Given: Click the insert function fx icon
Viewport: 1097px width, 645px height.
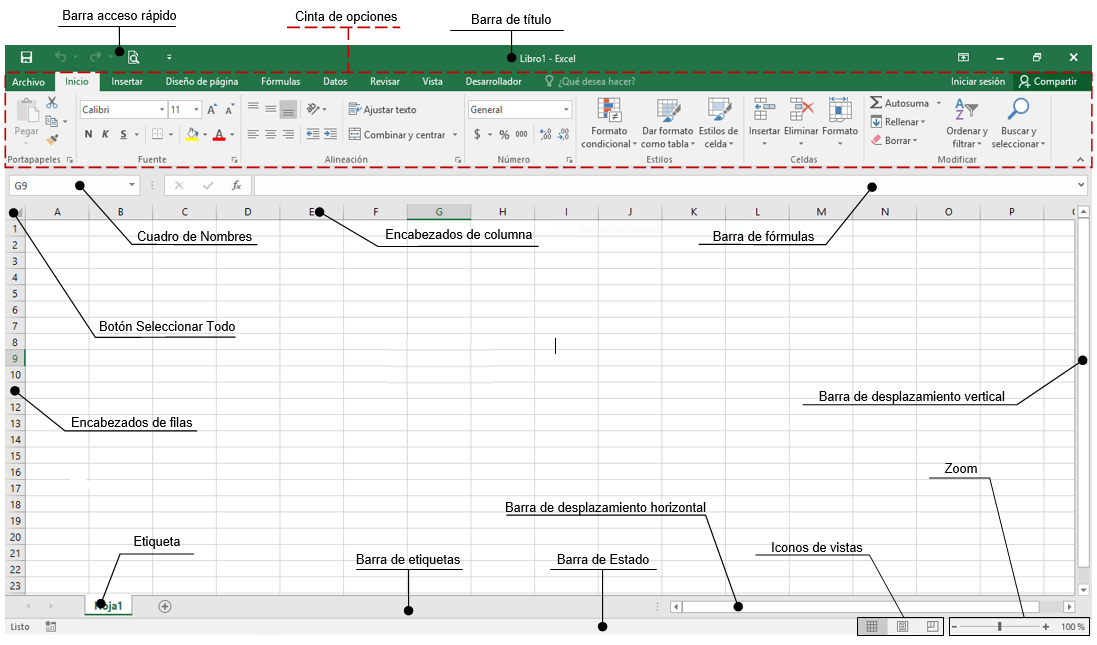Looking at the screenshot, I should point(236,186).
